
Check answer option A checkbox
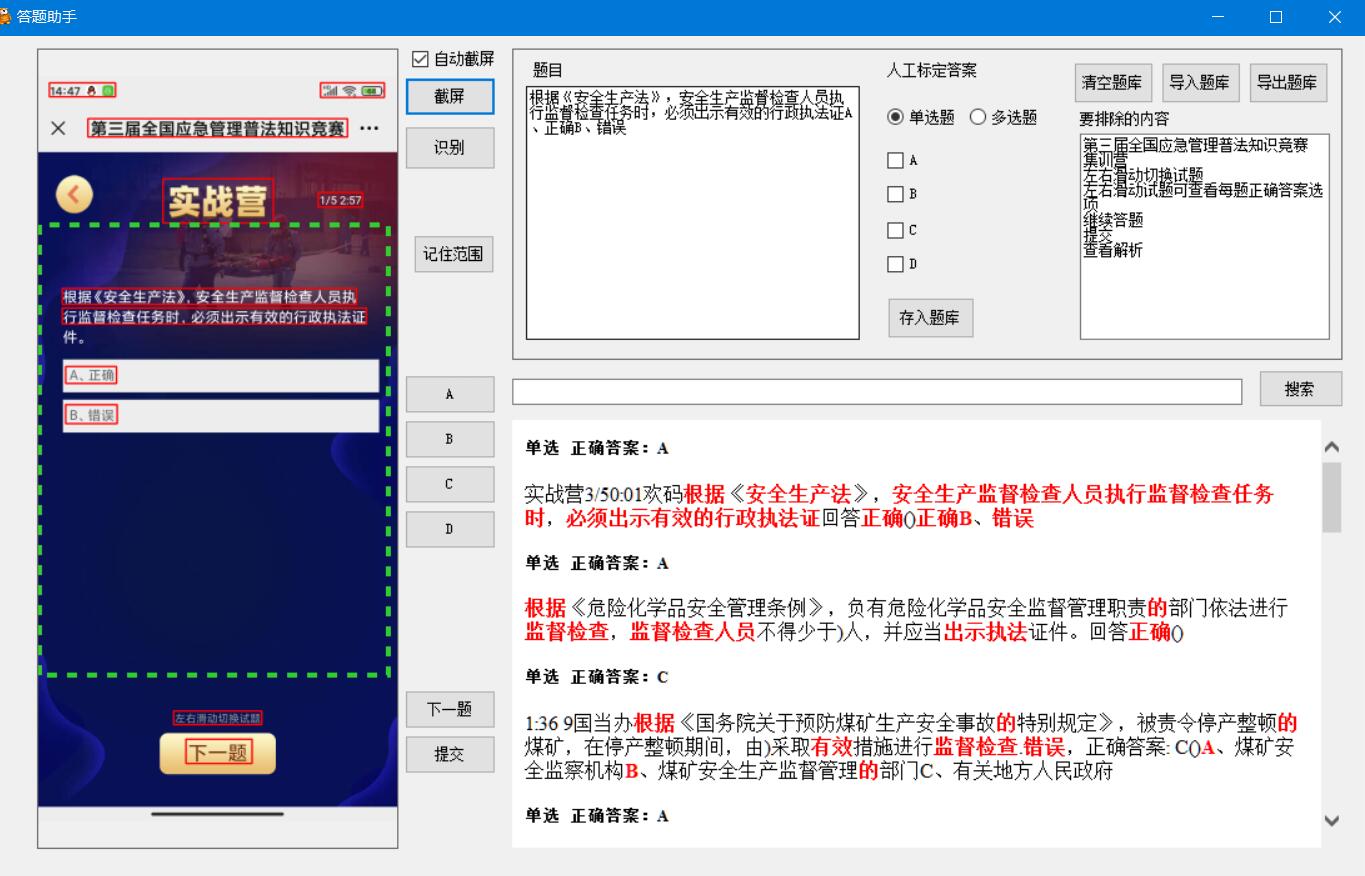tap(896, 160)
